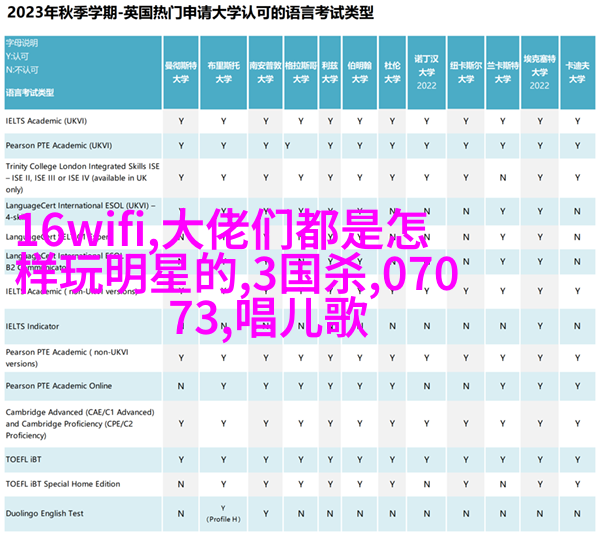Click Trinity College row's Y under 曼彻斯特大学
Viewport: 600px width, 536px height.
click(x=181, y=178)
